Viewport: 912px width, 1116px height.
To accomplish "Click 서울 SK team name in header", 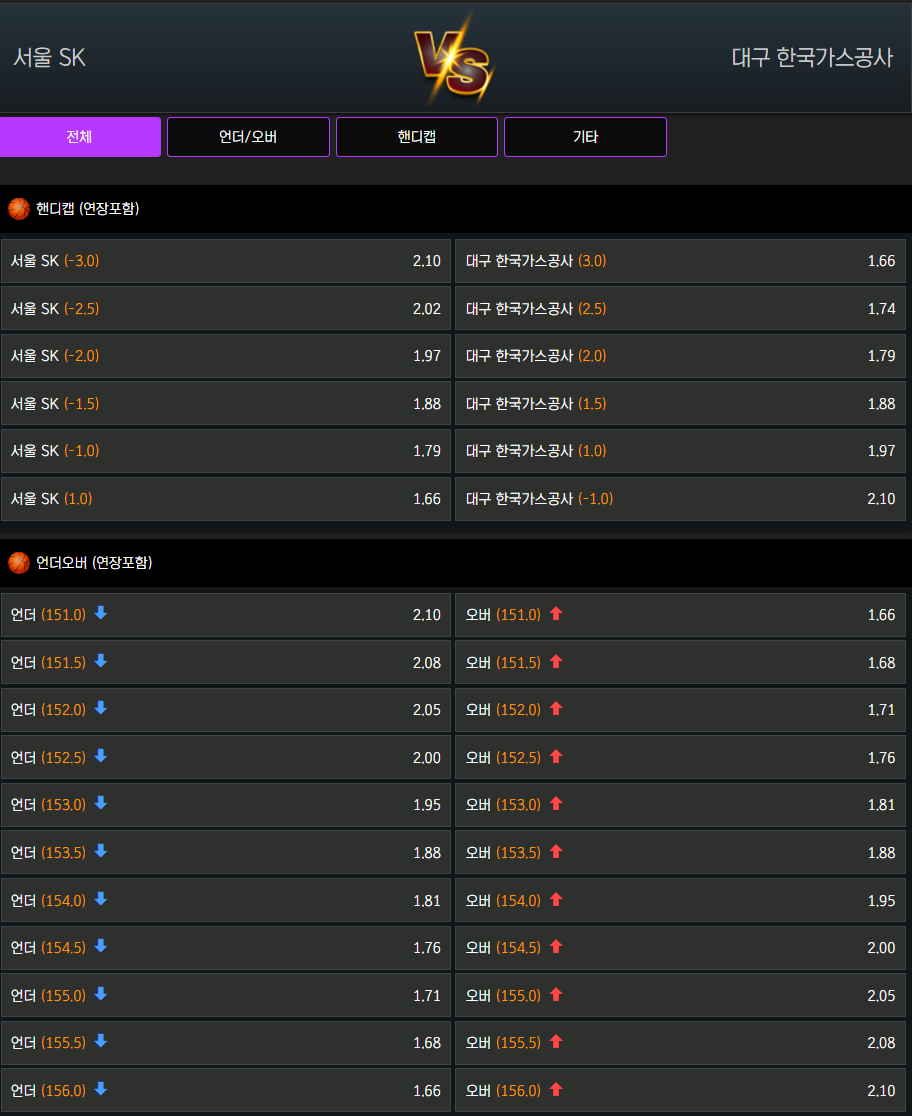I will click(50, 58).
